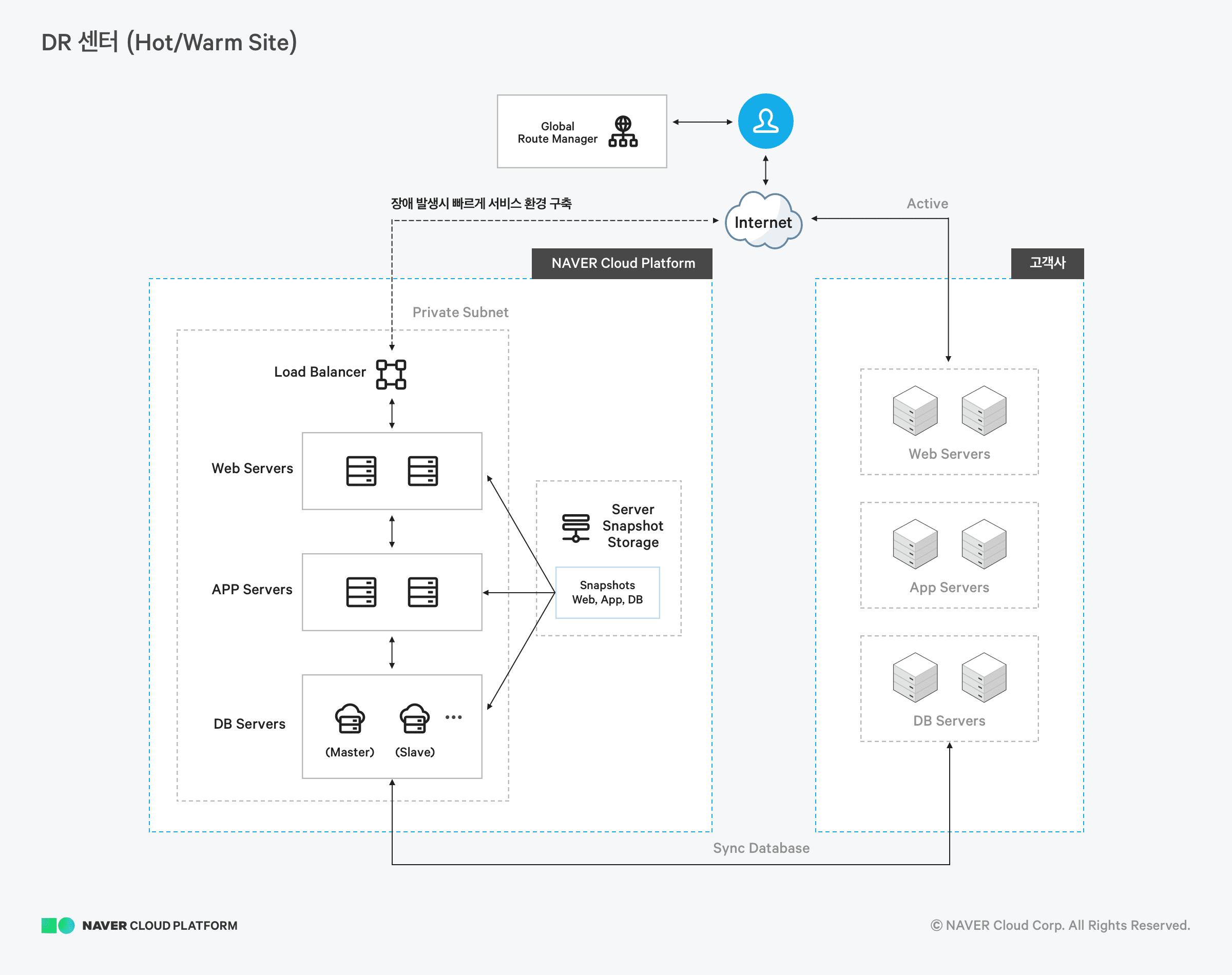Click the NAVER Cloud Corp copyright notice
The height and width of the screenshot is (975, 1232).
click(1060, 925)
